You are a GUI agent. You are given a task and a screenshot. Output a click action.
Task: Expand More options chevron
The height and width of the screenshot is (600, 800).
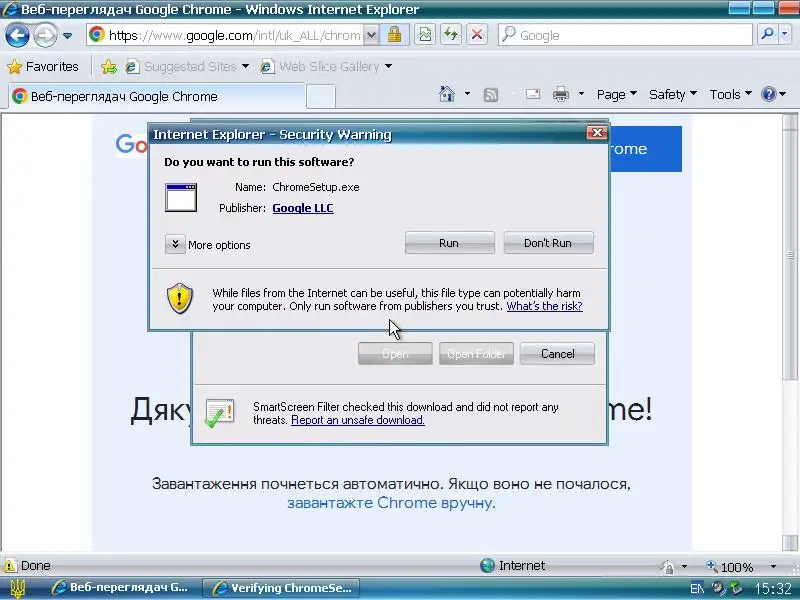pyautogui.click(x=174, y=244)
